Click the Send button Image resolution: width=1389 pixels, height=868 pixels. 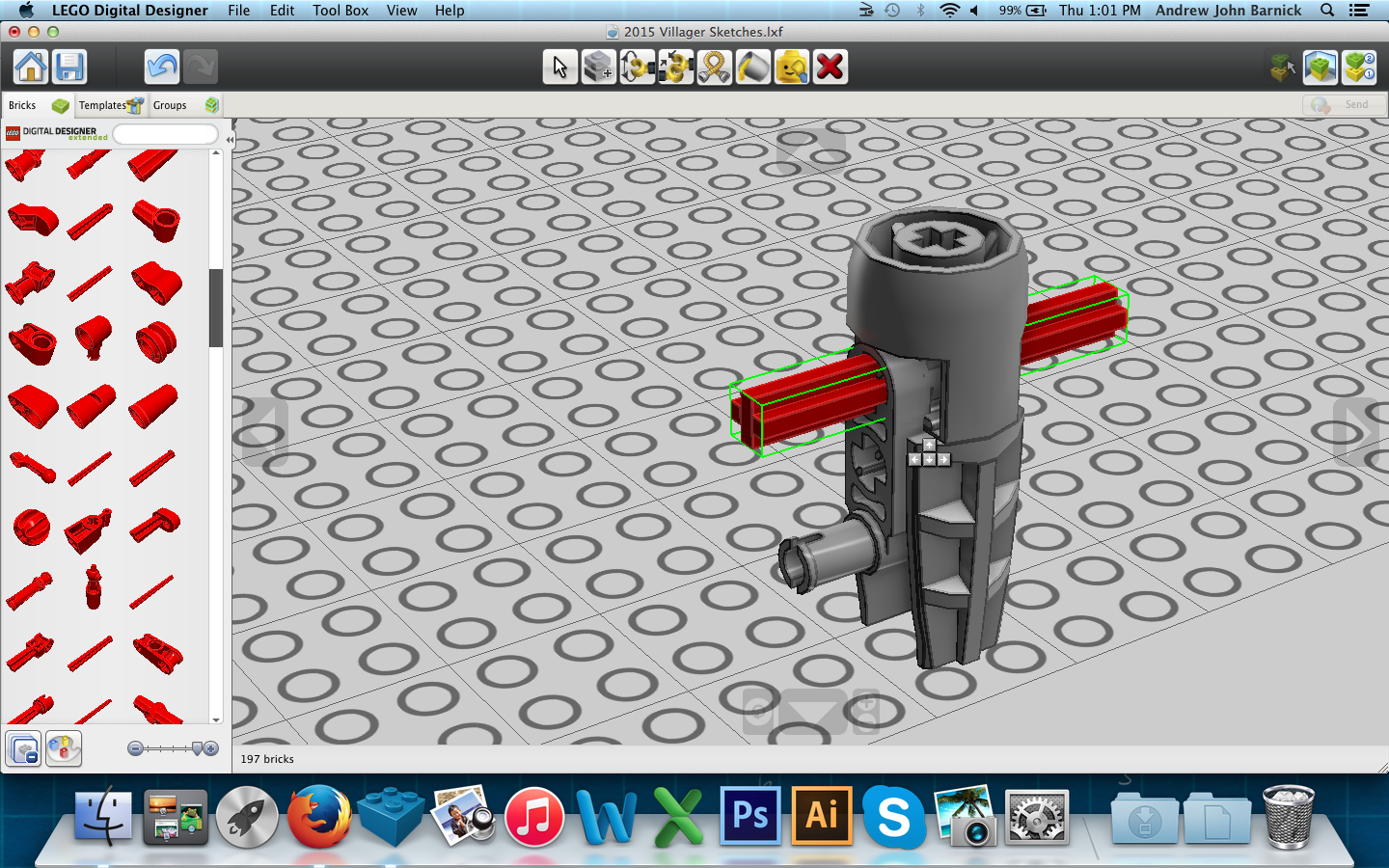click(x=1345, y=104)
